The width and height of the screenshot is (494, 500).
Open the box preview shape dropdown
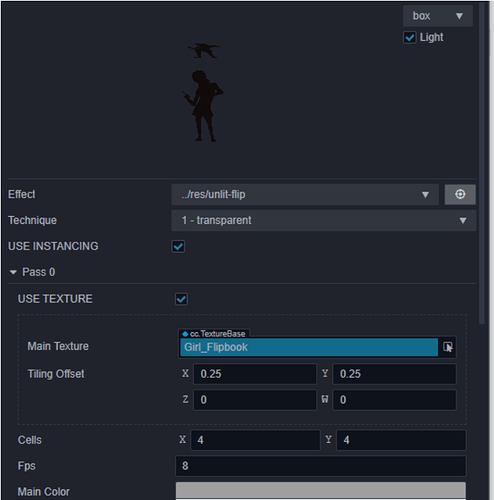point(438,16)
